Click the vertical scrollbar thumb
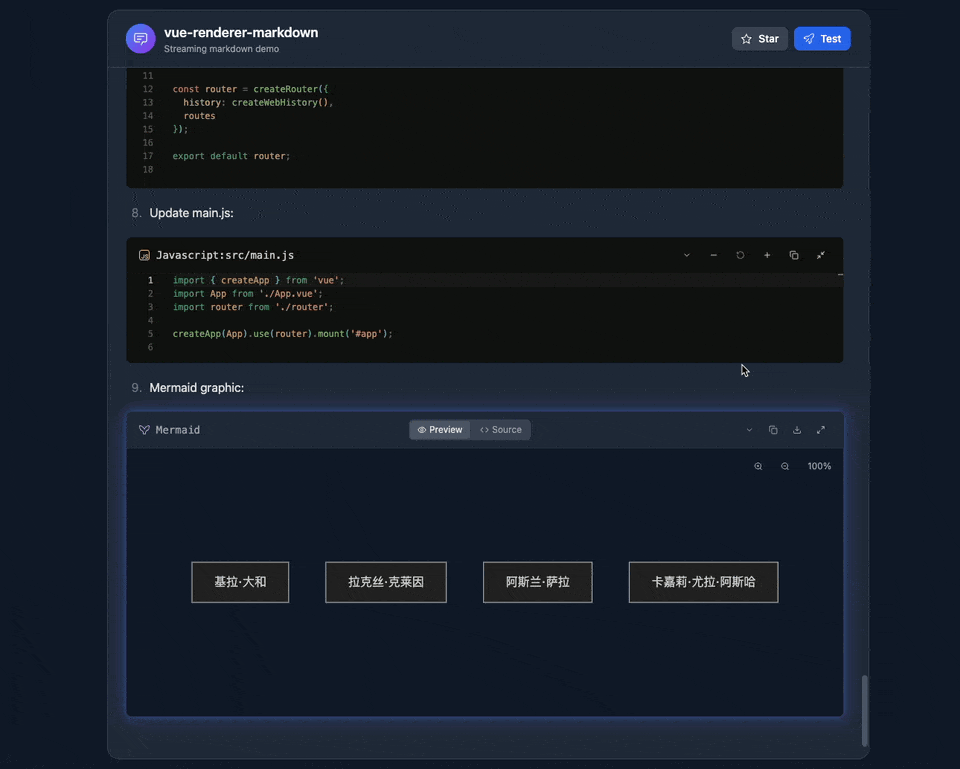 point(865,710)
